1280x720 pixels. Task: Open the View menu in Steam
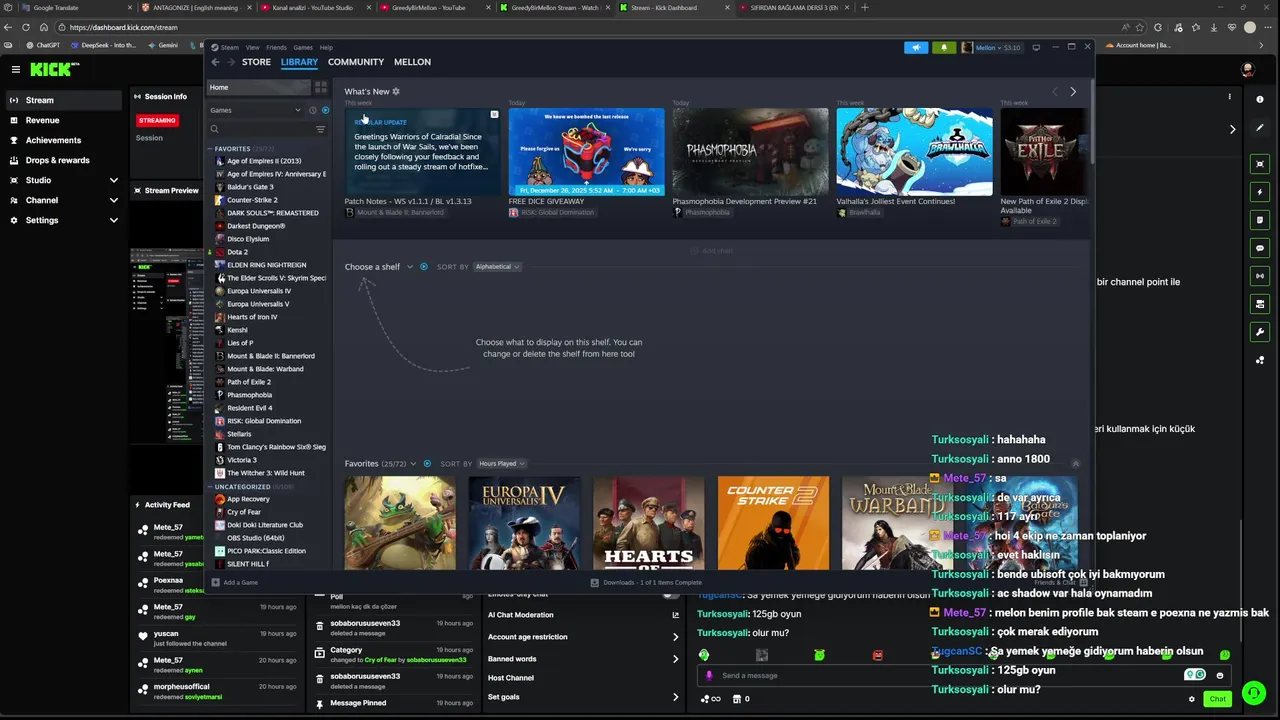coord(253,47)
